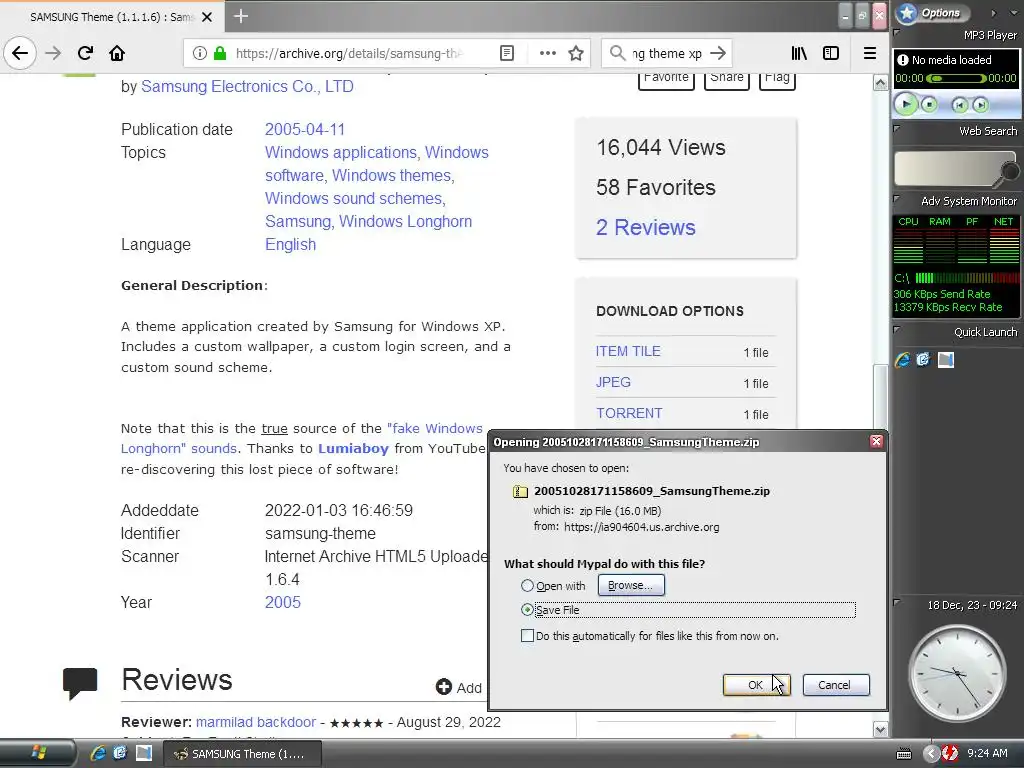The image size is (1024, 768).
Task: Play media in the MP3 Player widget
Action: 905,104
